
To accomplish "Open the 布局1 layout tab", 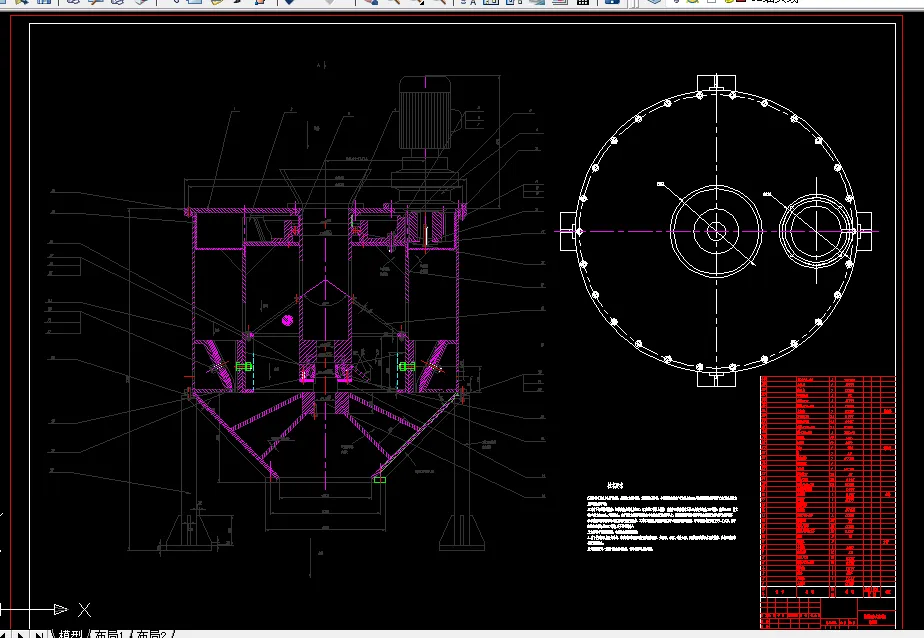I will (x=109, y=634).
